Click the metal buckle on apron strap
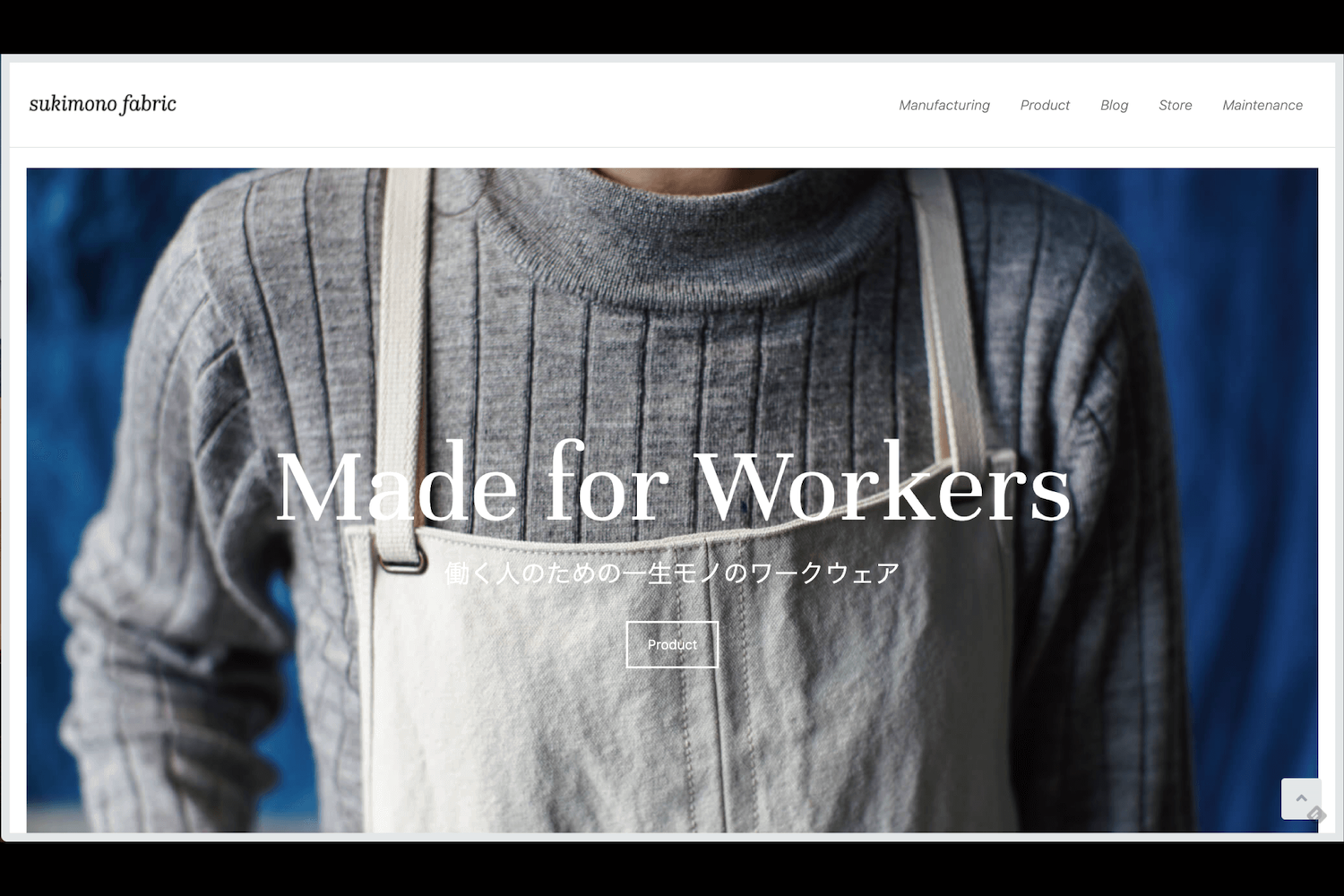This screenshot has width=1344, height=896. [x=401, y=562]
